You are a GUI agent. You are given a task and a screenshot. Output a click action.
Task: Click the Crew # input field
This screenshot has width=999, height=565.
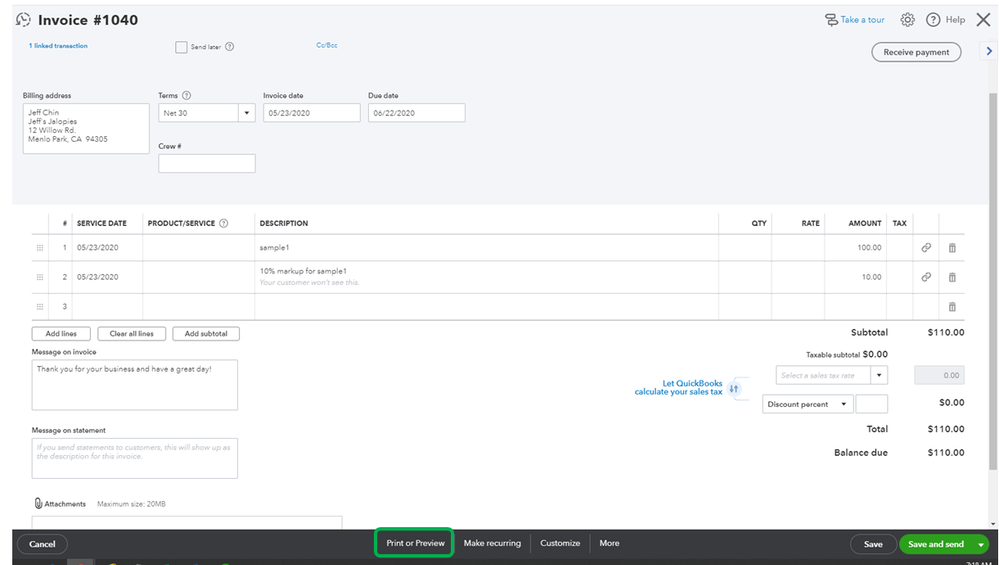tap(206, 163)
